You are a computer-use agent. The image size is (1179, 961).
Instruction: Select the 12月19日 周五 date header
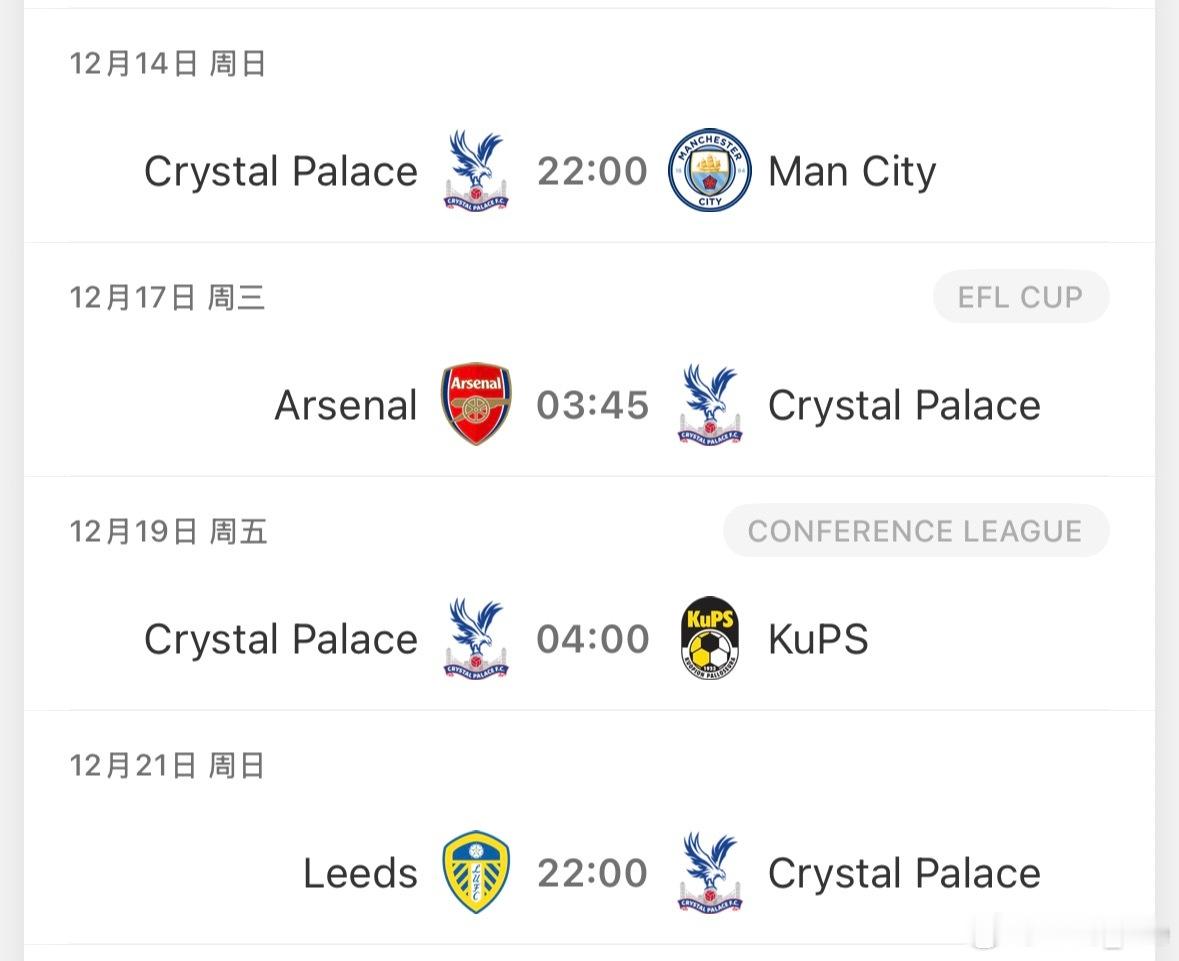(x=167, y=531)
